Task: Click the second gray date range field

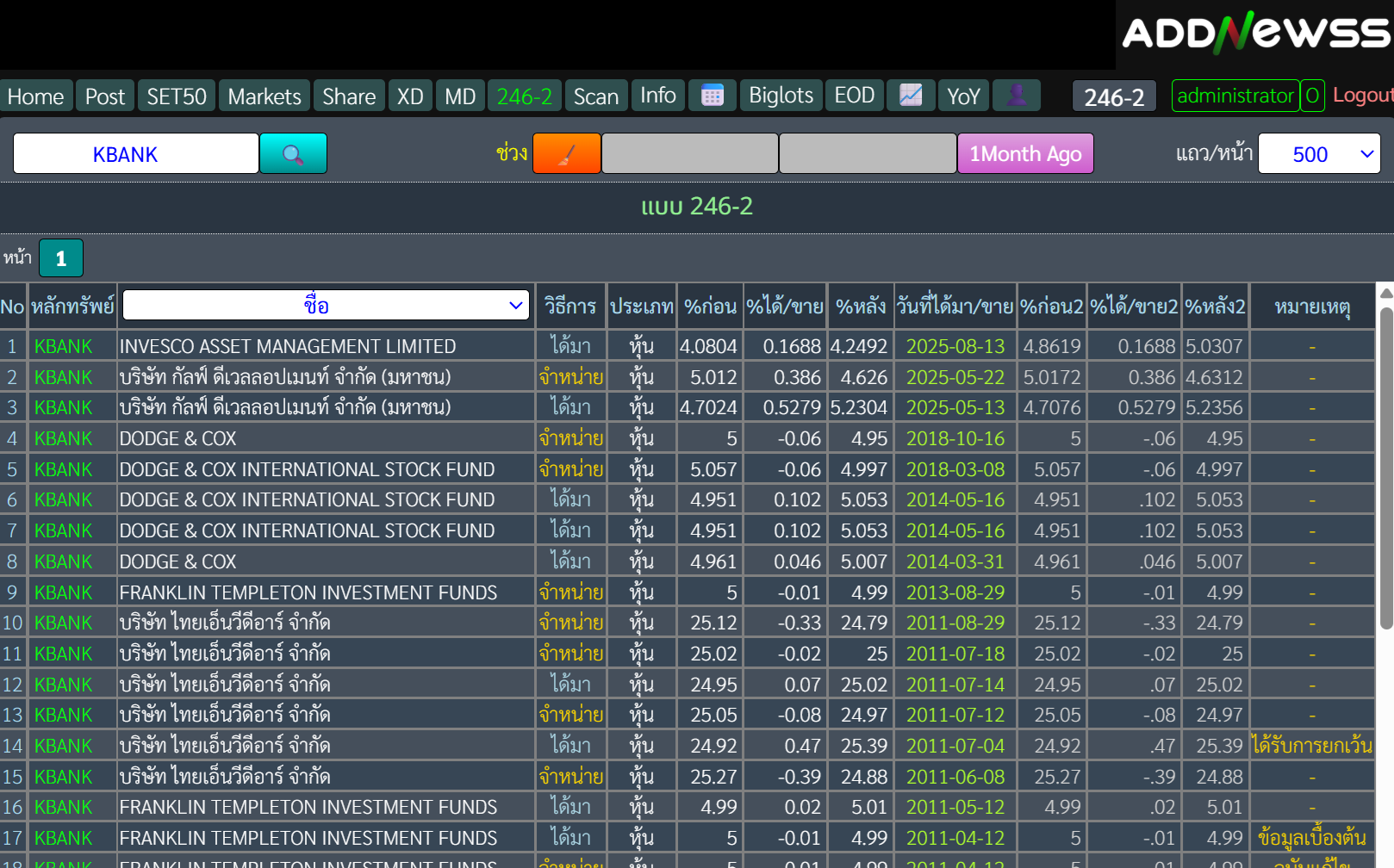Action: coord(868,153)
